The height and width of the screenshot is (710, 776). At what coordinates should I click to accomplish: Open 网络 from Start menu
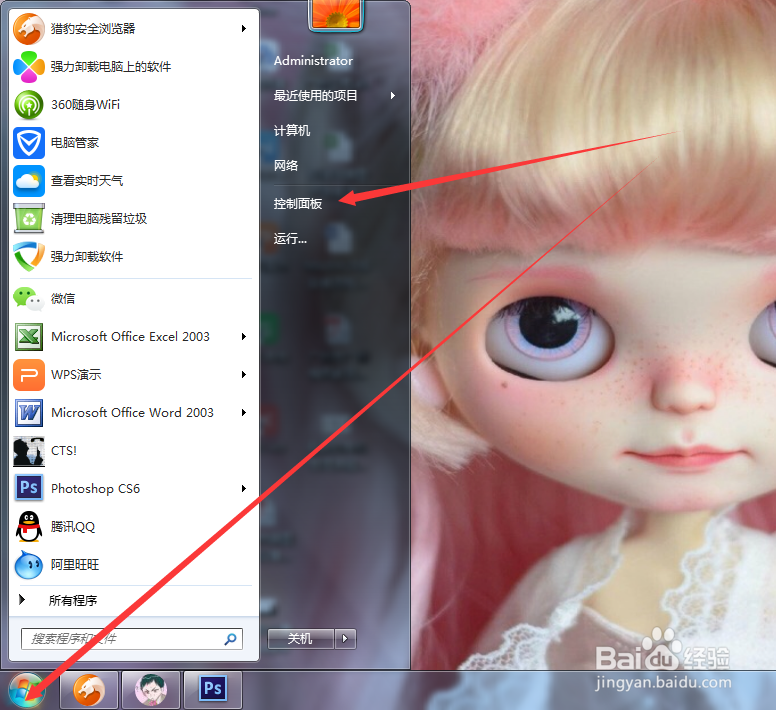click(286, 166)
